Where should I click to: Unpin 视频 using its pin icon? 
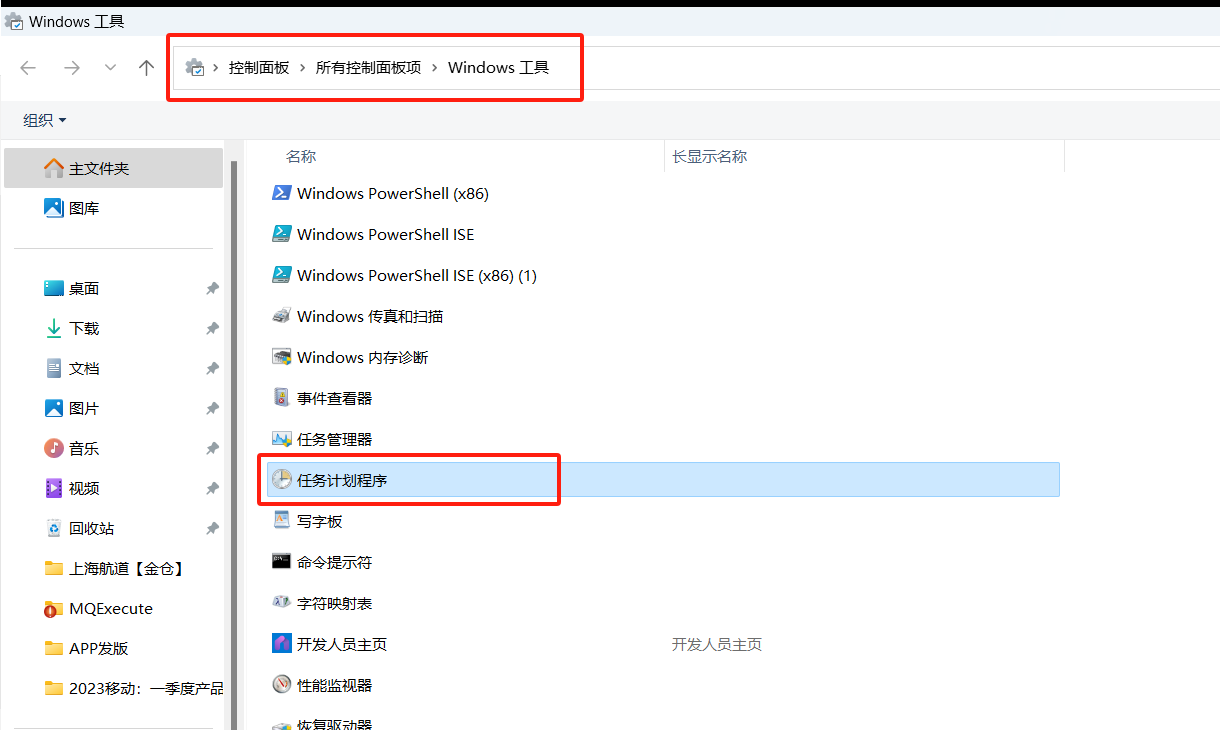(212, 488)
